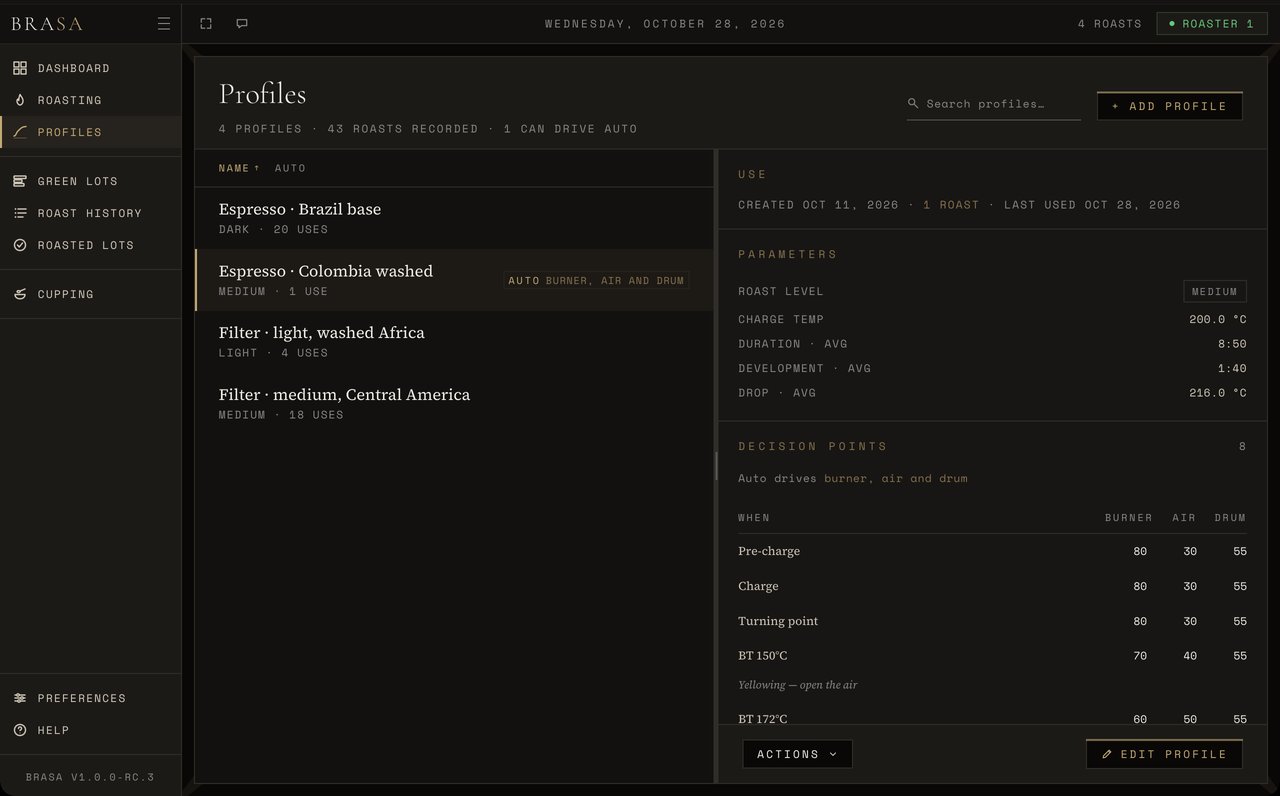
Task: Click the Roasted Lots checkmark icon
Action: point(20,245)
